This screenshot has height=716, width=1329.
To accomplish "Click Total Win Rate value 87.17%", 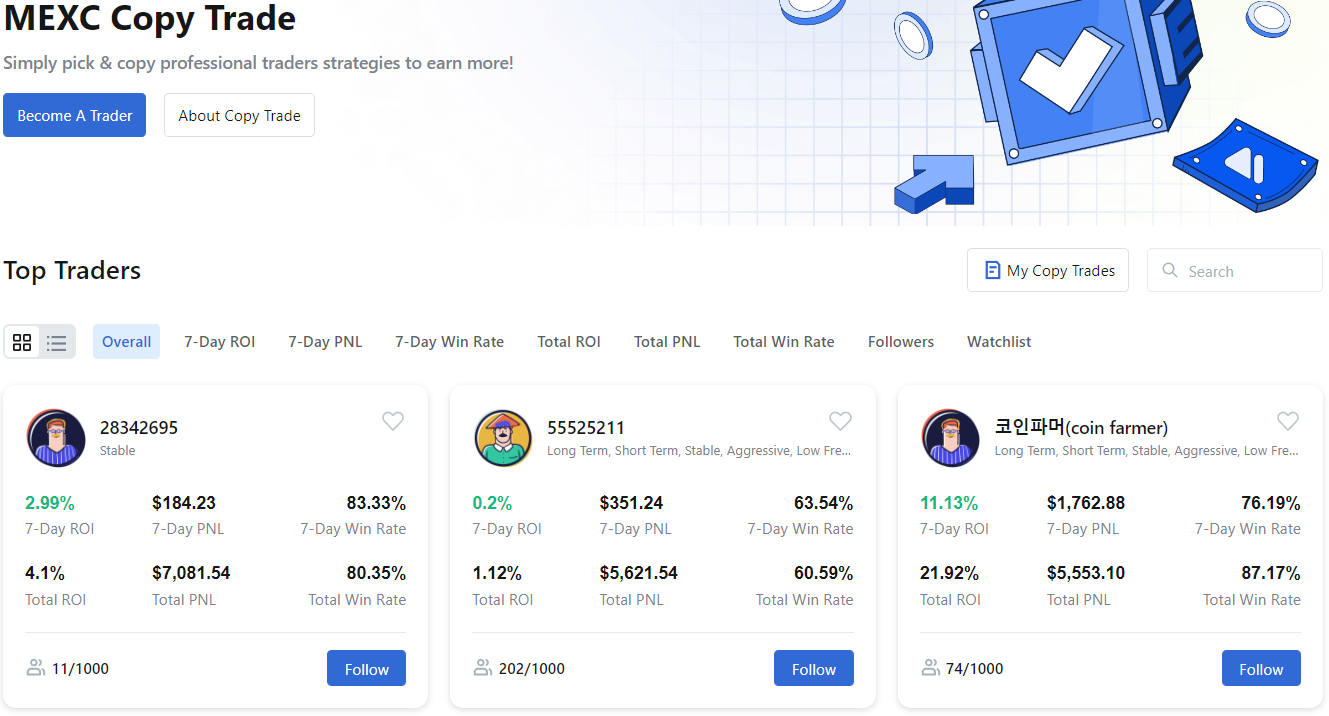I will click(1271, 573).
